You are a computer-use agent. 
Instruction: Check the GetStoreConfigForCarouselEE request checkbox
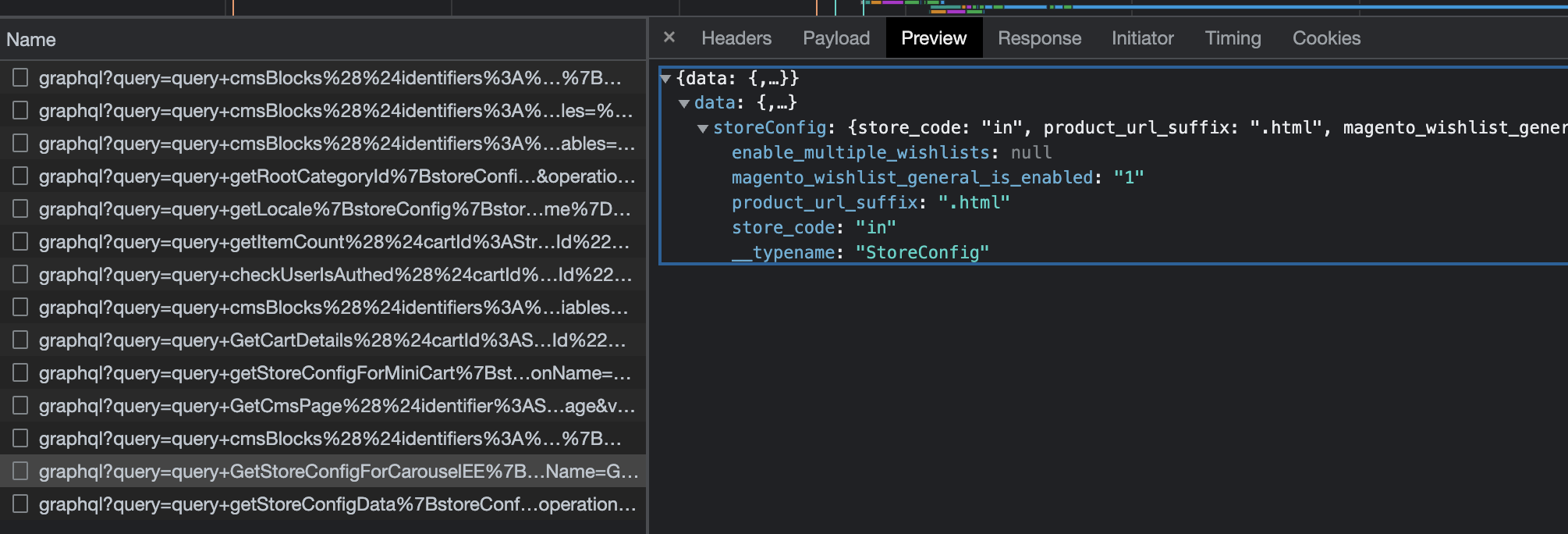[x=20, y=471]
